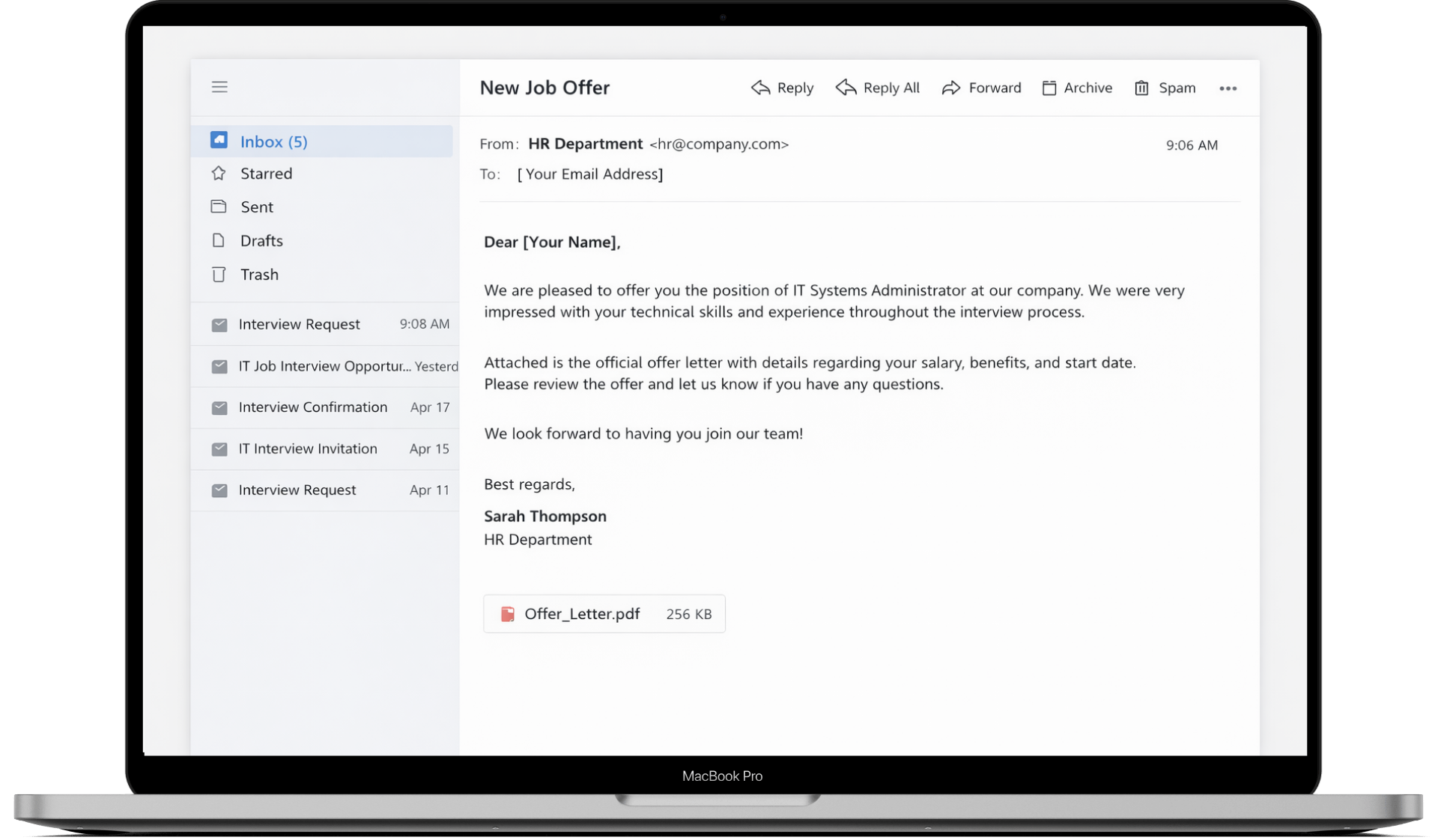Viewport: 1438px width, 840px height.
Task: Click the sender address hr@company.com
Action: click(719, 144)
